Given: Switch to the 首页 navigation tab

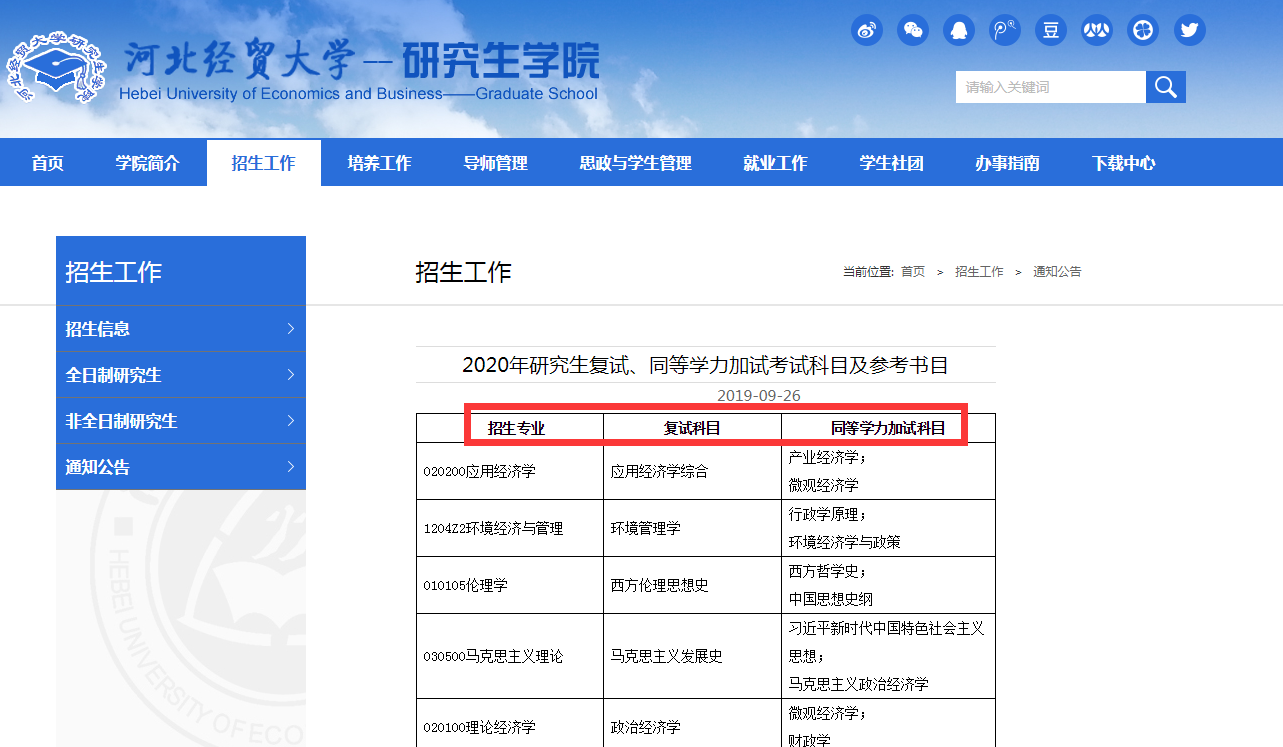Looking at the screenshot, I should [x=46, y=161].
